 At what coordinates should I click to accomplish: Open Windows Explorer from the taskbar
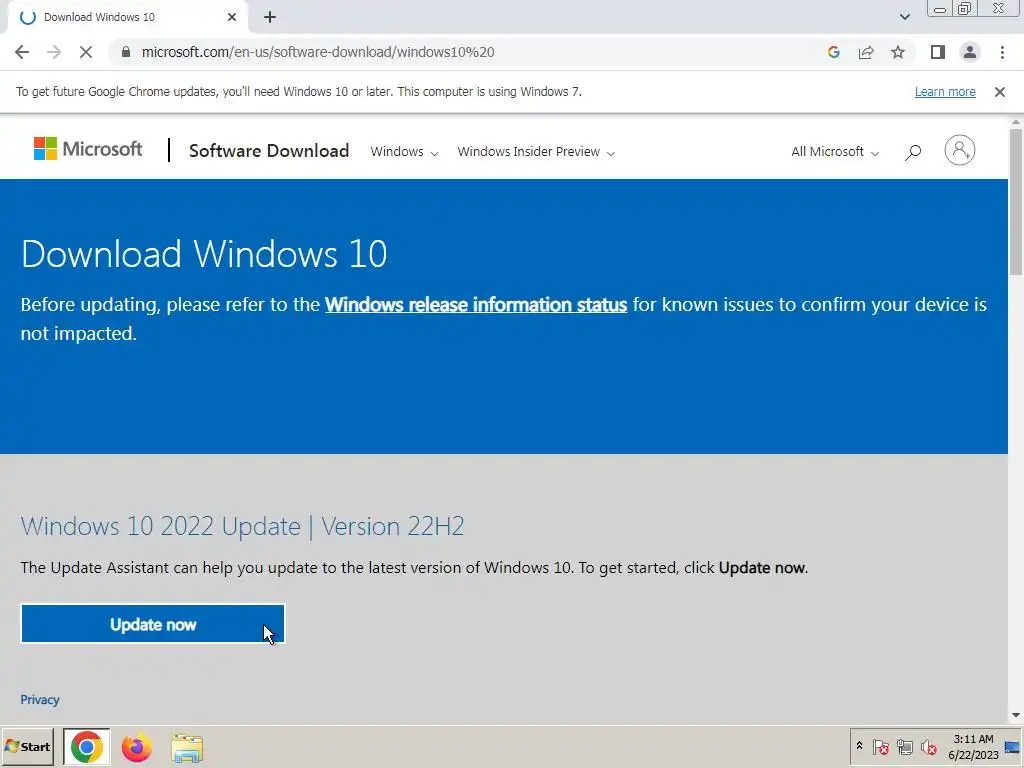point(187,748)
